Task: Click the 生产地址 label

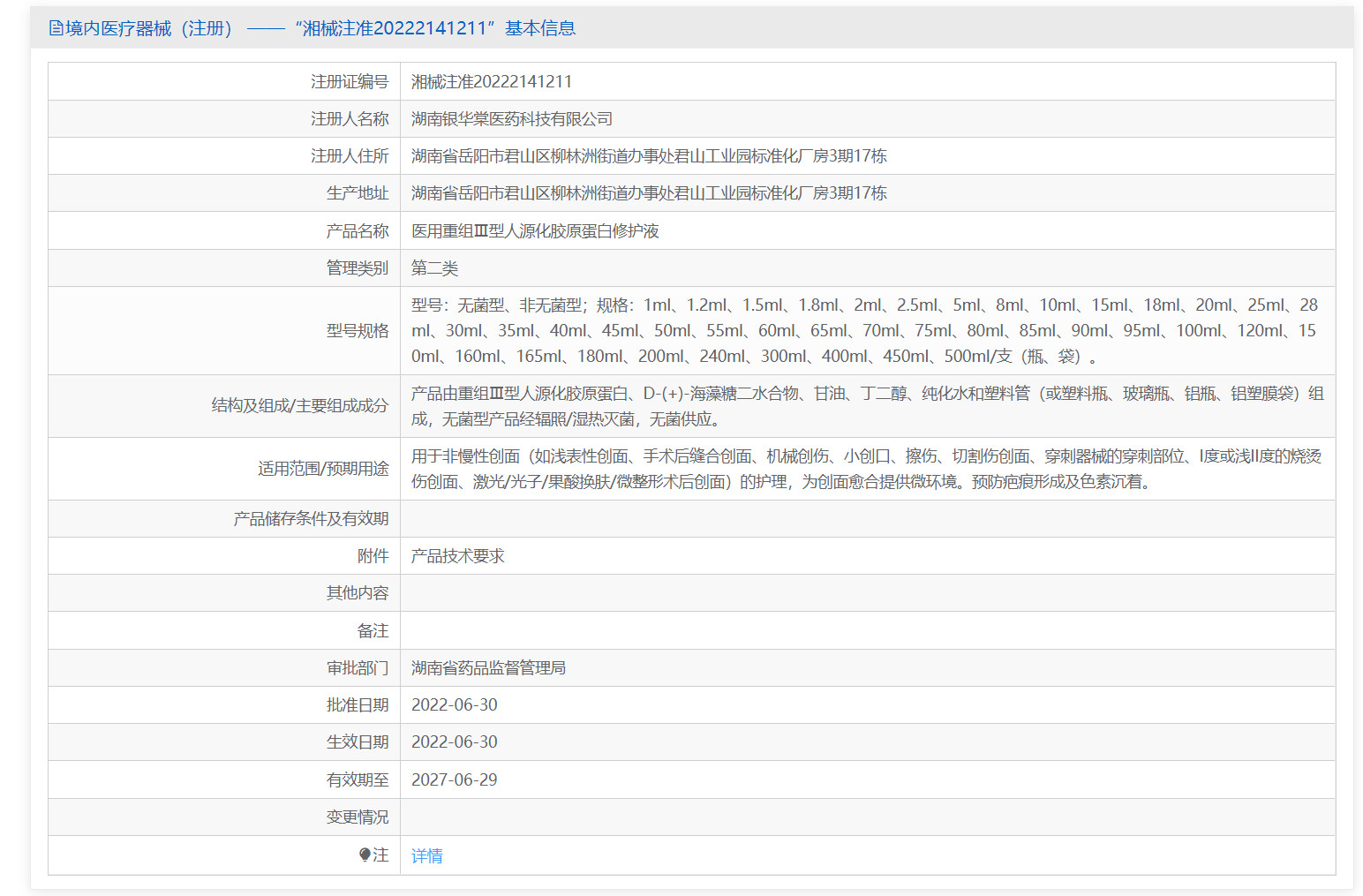Action: pos(358,193)
